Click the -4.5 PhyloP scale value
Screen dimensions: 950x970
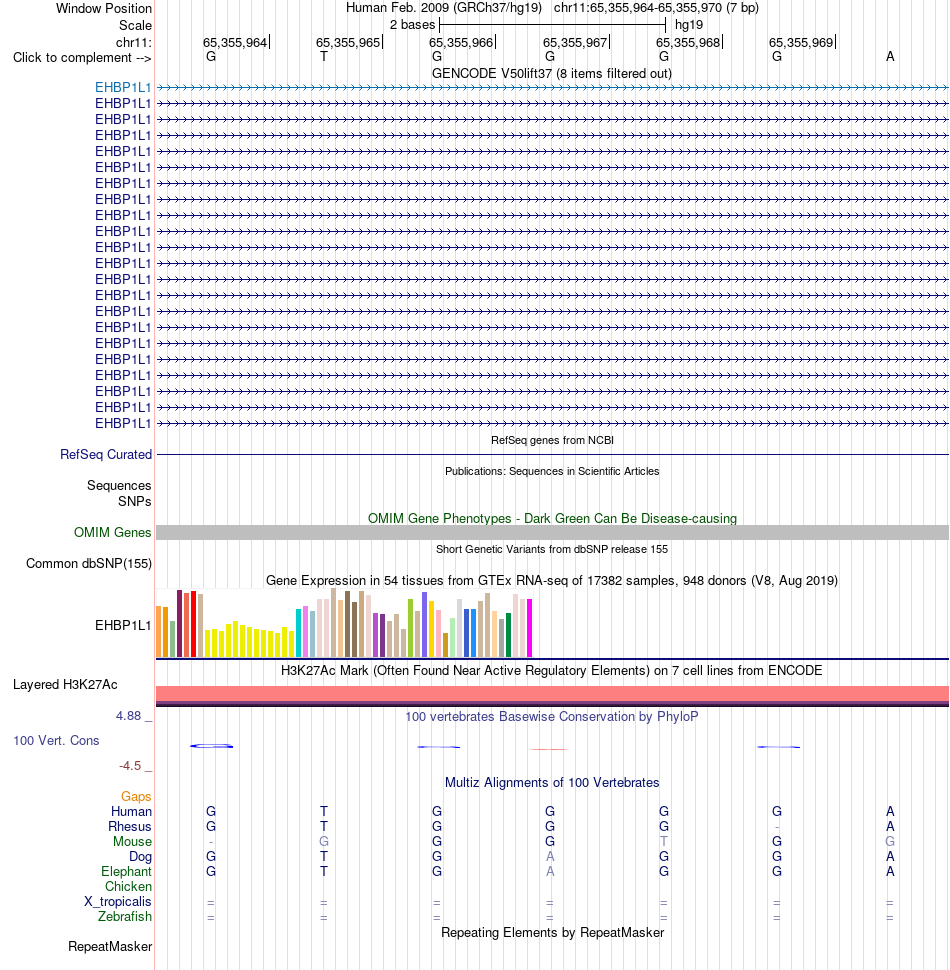click(130, 766)
